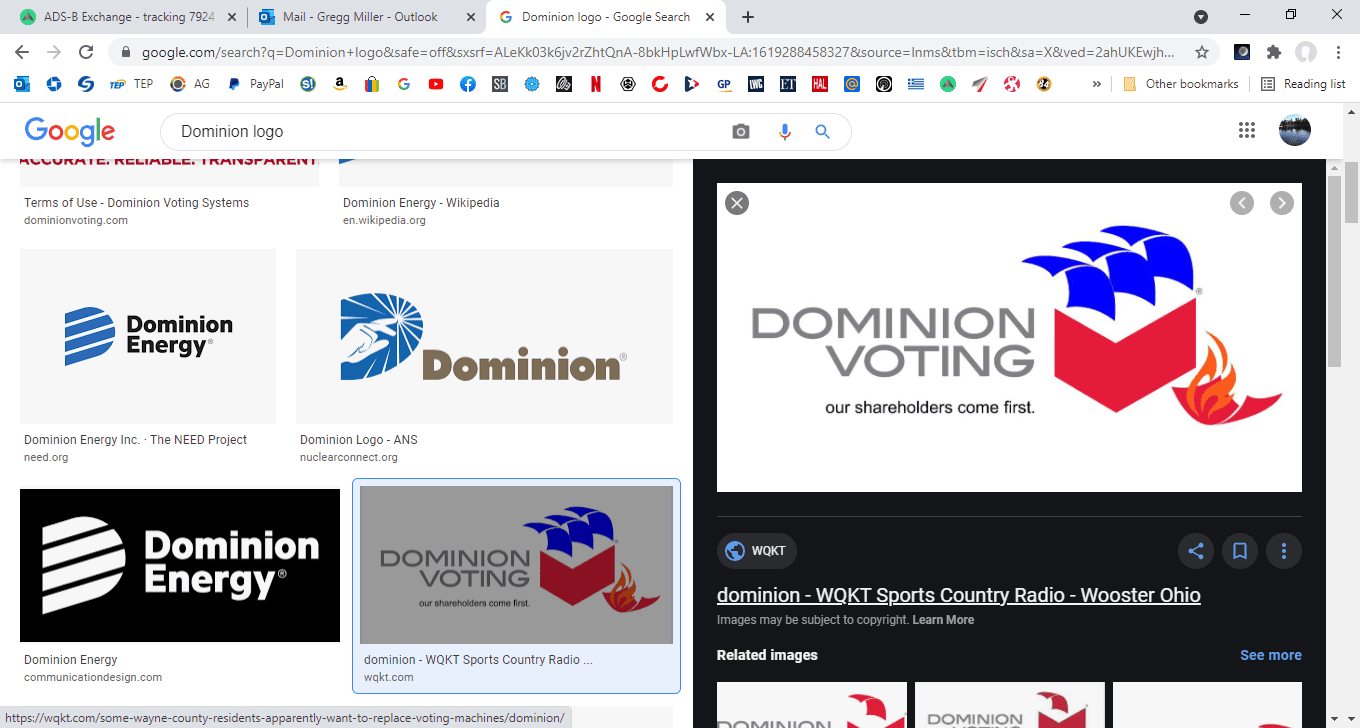Select the black Dominion Energy thumbnail

[x=180, y=565]
